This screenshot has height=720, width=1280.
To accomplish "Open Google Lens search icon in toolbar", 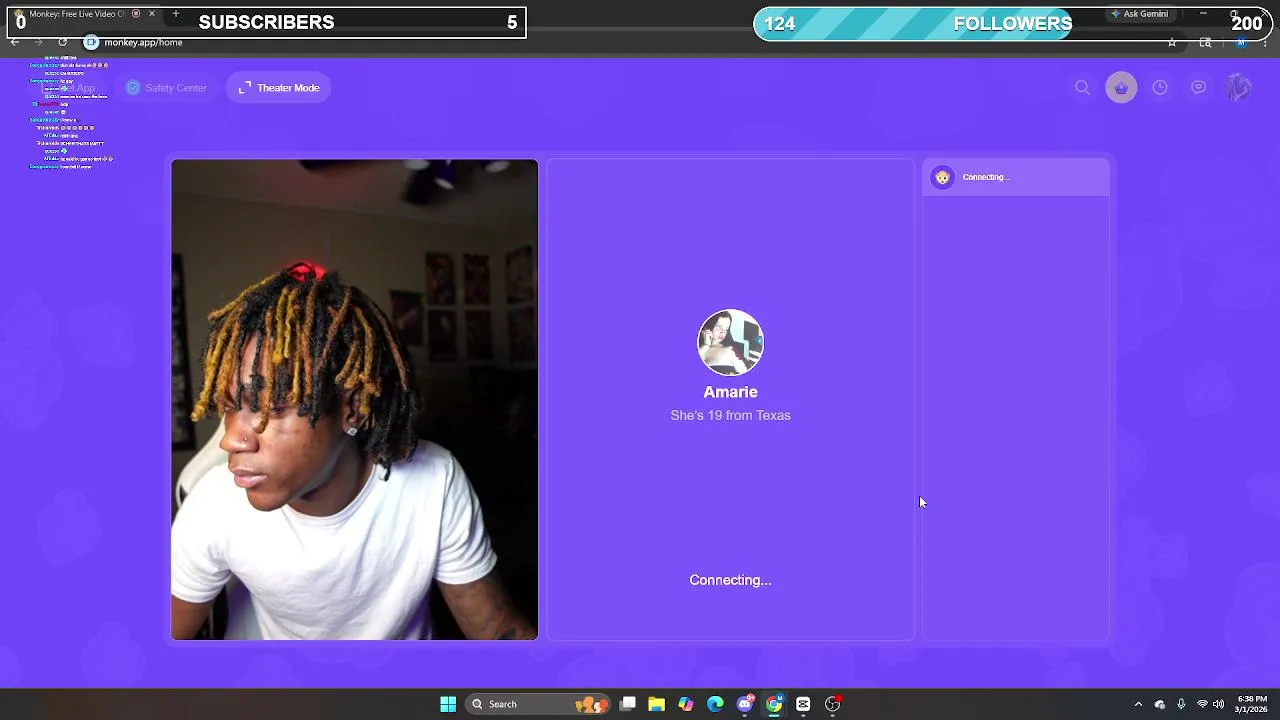I will pos(1205,42).
